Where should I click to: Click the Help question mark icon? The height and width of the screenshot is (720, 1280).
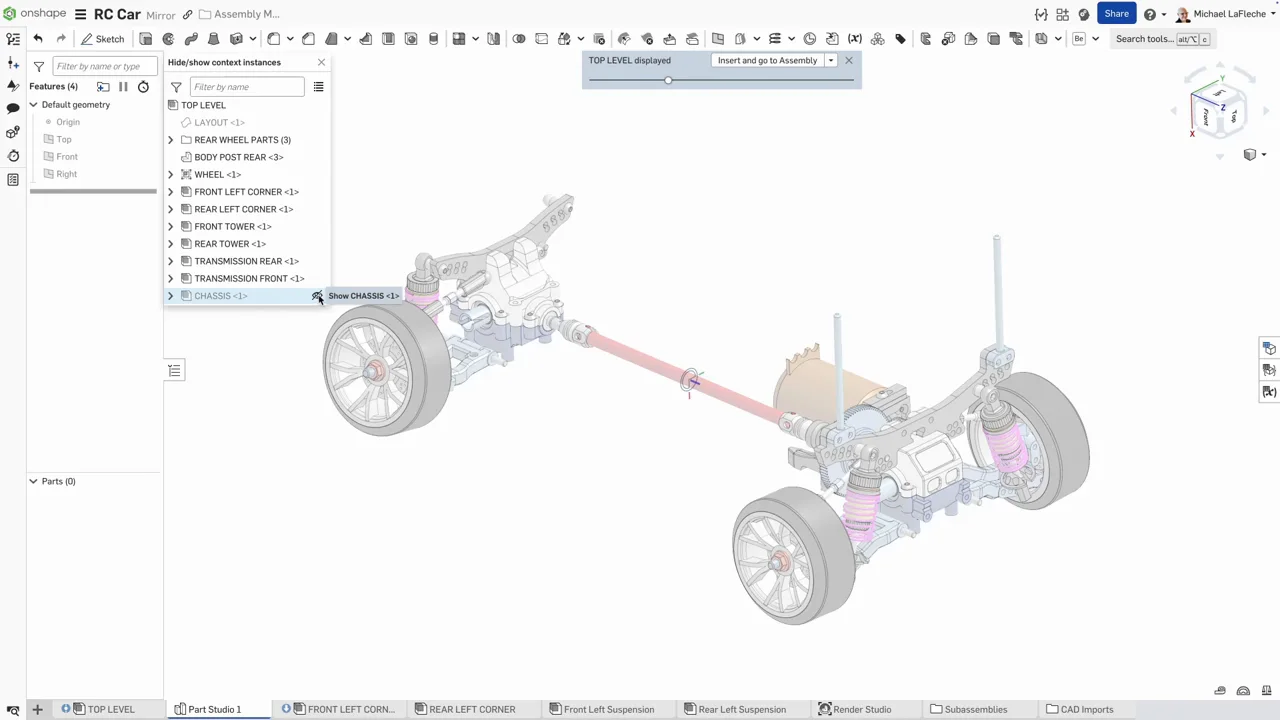1150,14
